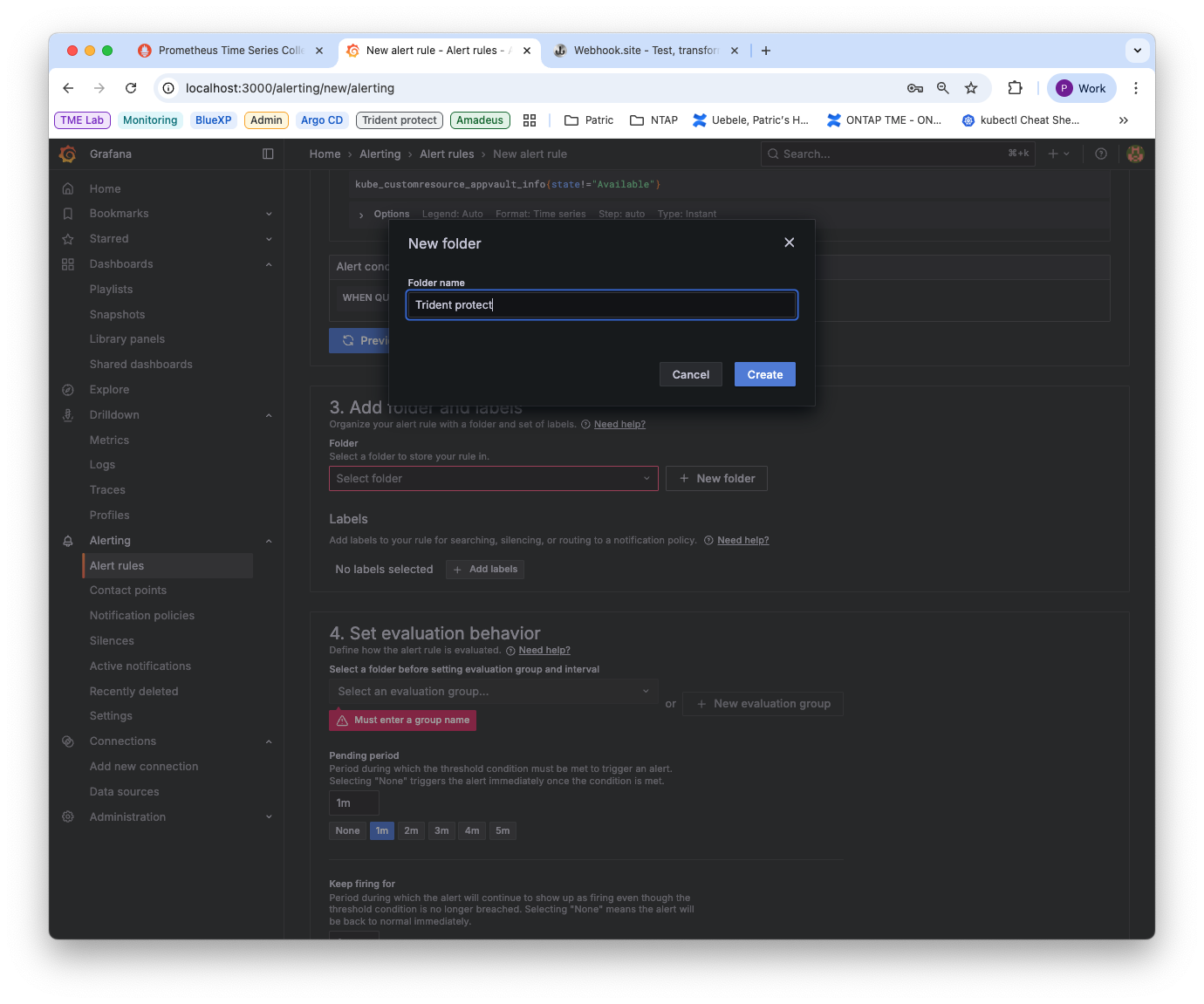Click the Home breadcrumb

(x=325, y=154)
